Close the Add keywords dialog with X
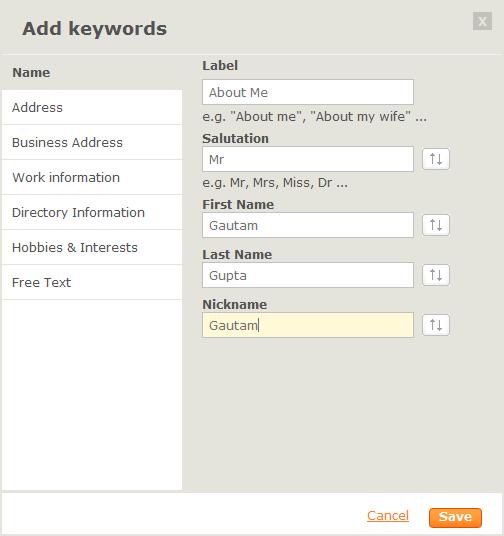Screen dimensions: 504x536 tap(482, 21)
